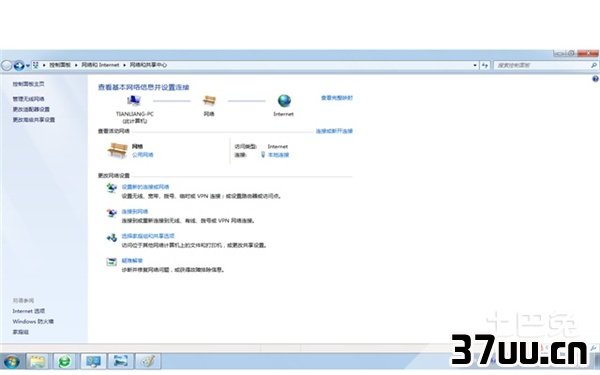Click the control panel search field
Viewport: 600px width, 375px height.
(543, 65)
